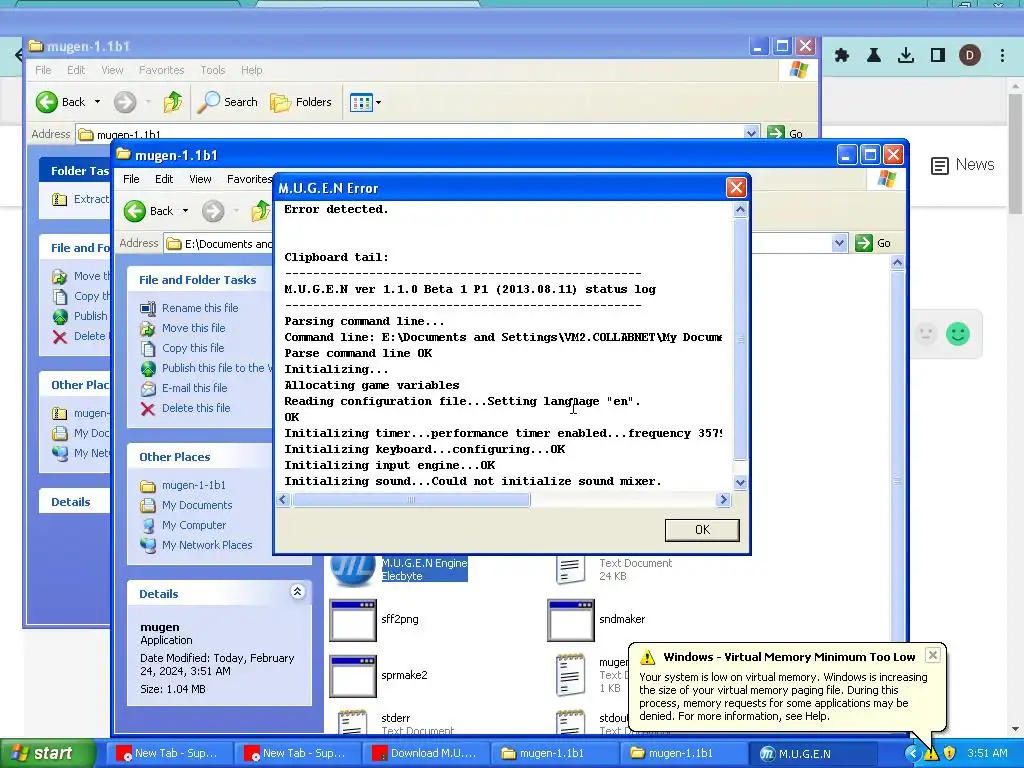Expand hidden tray icons arrow

(912, 753)
